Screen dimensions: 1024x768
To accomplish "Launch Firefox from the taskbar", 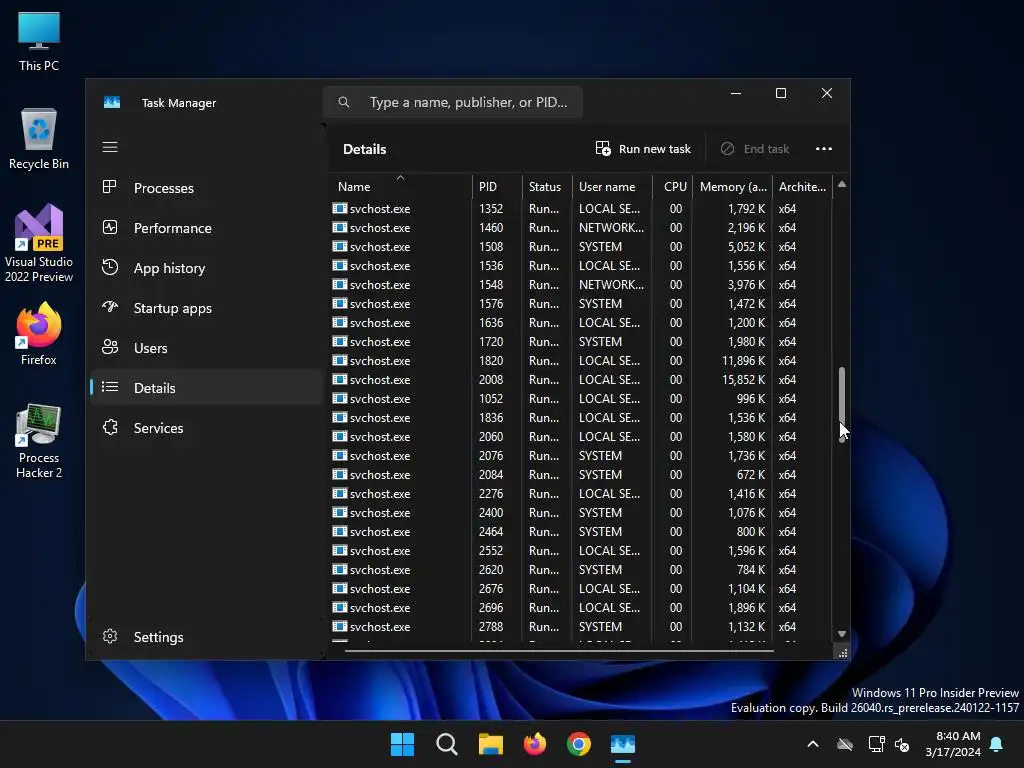I will click(535, 744).
